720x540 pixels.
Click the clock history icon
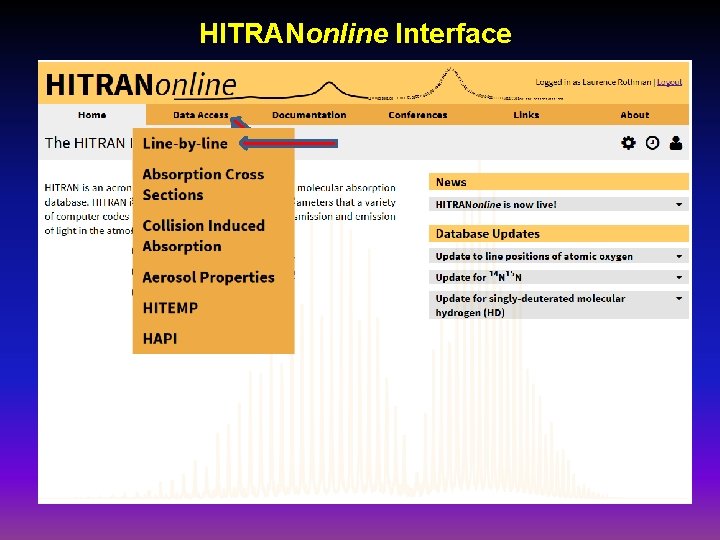(652, 143)
